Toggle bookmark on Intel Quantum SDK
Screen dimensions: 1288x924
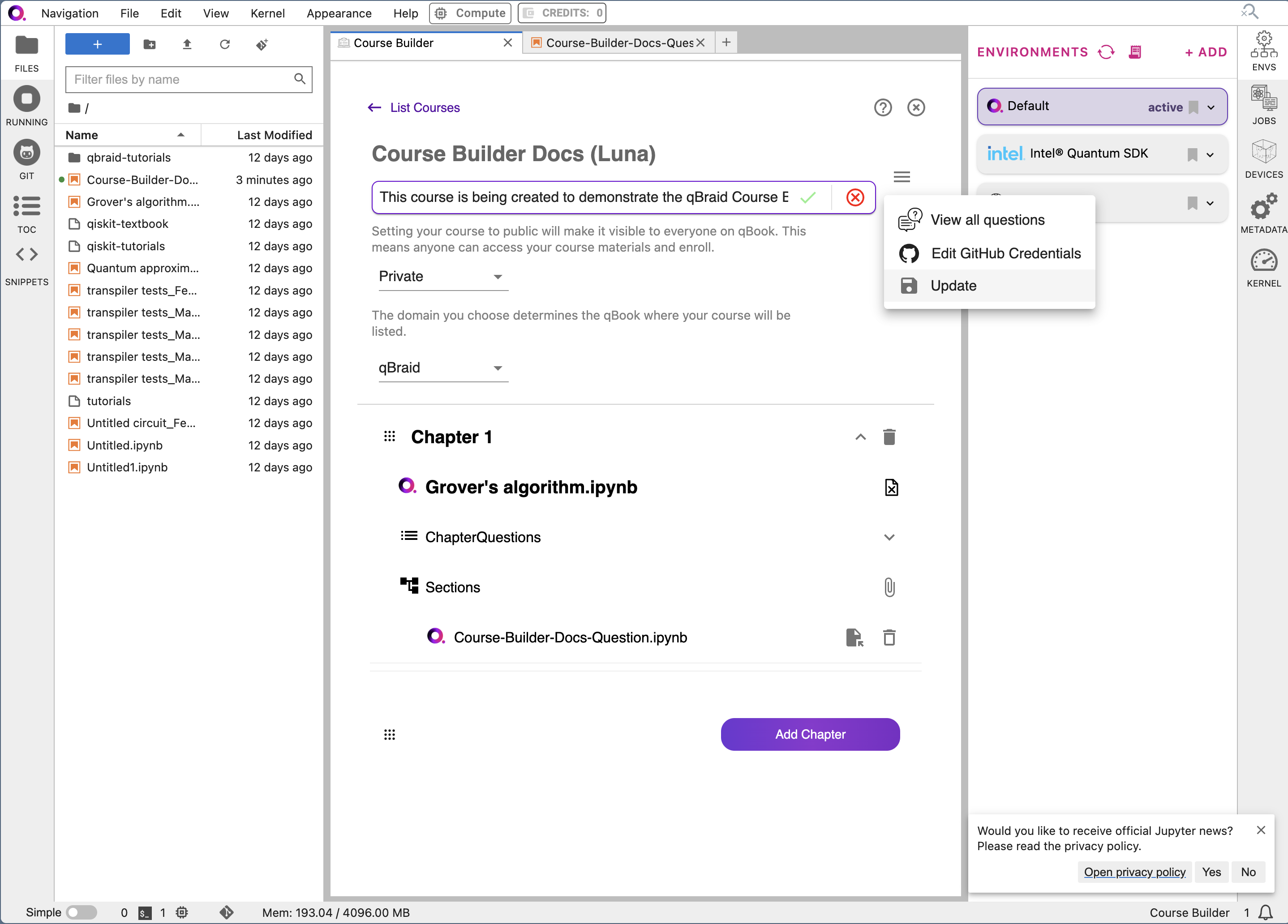(1192, 154)
